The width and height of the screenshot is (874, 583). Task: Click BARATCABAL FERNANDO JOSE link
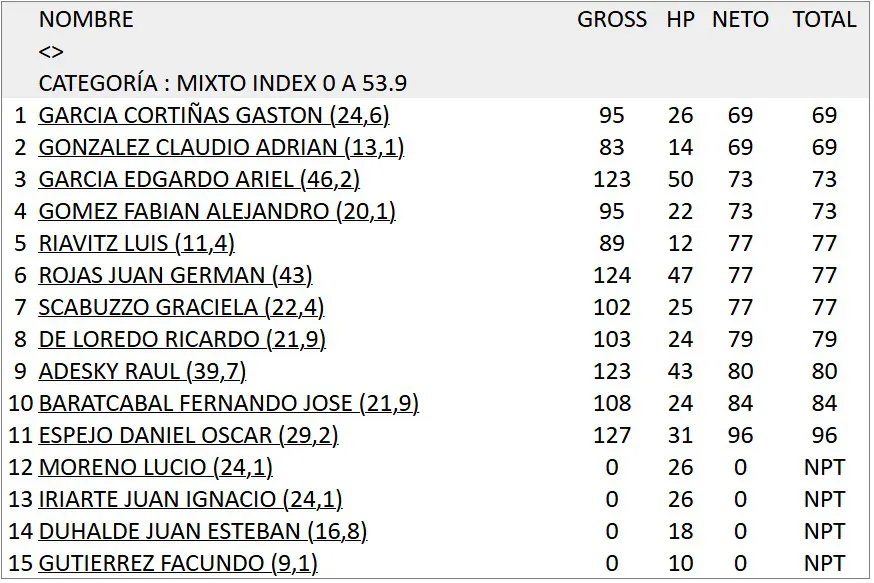pos(228,404)
